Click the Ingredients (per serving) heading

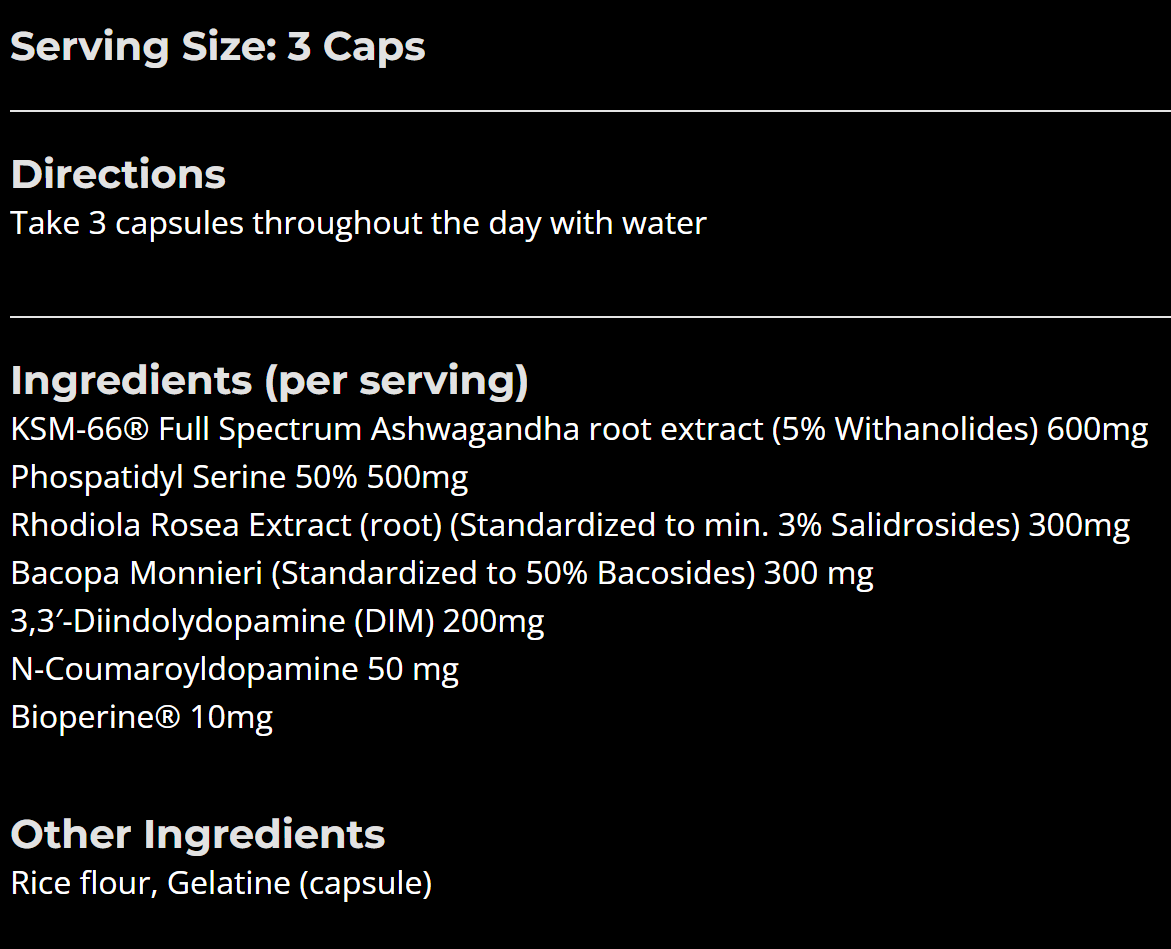tap(270, 381)
